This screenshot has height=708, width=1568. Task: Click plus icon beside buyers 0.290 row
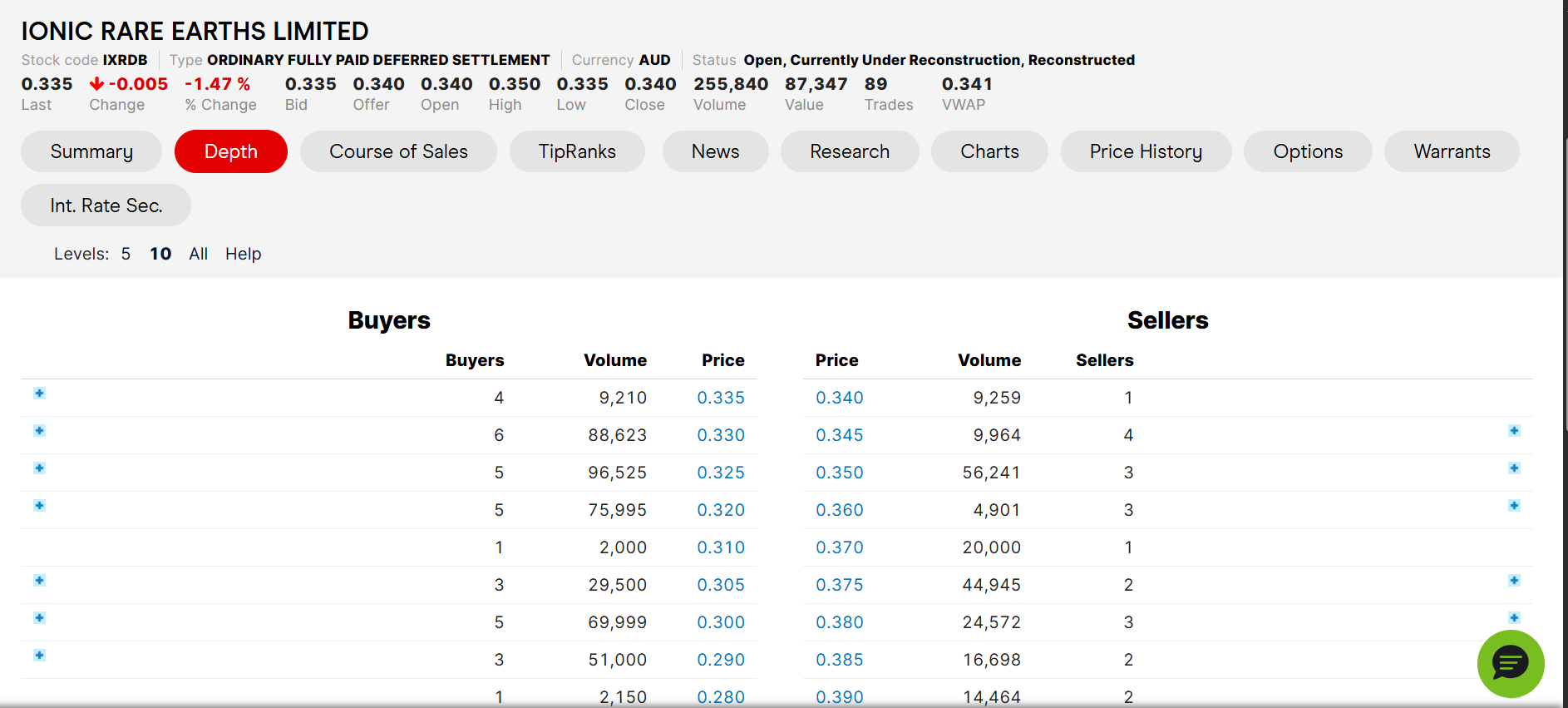[x=39, y=656]
